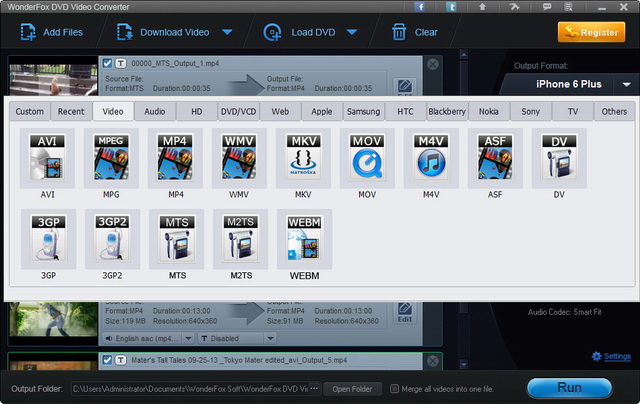Switch to the Audio tab

[x=154, y=111]
